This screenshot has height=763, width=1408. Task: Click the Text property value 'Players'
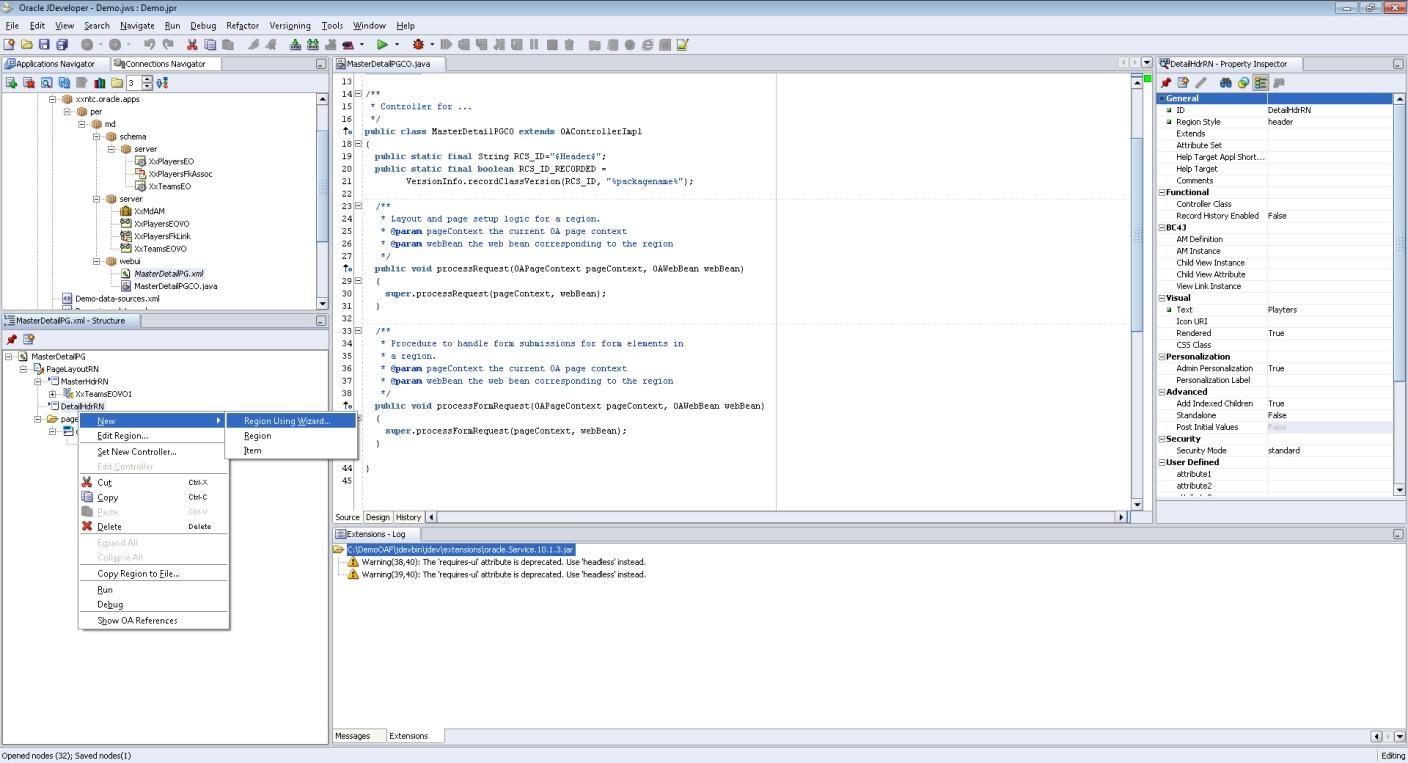tap(1329, 310)
